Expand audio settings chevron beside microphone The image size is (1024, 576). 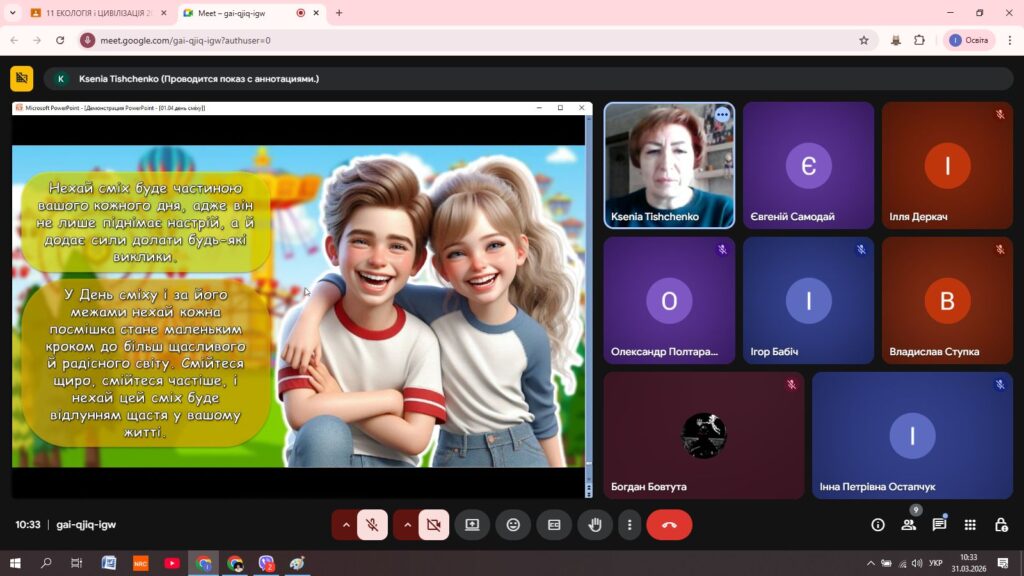pyautogui.click(x=345, y=525)
